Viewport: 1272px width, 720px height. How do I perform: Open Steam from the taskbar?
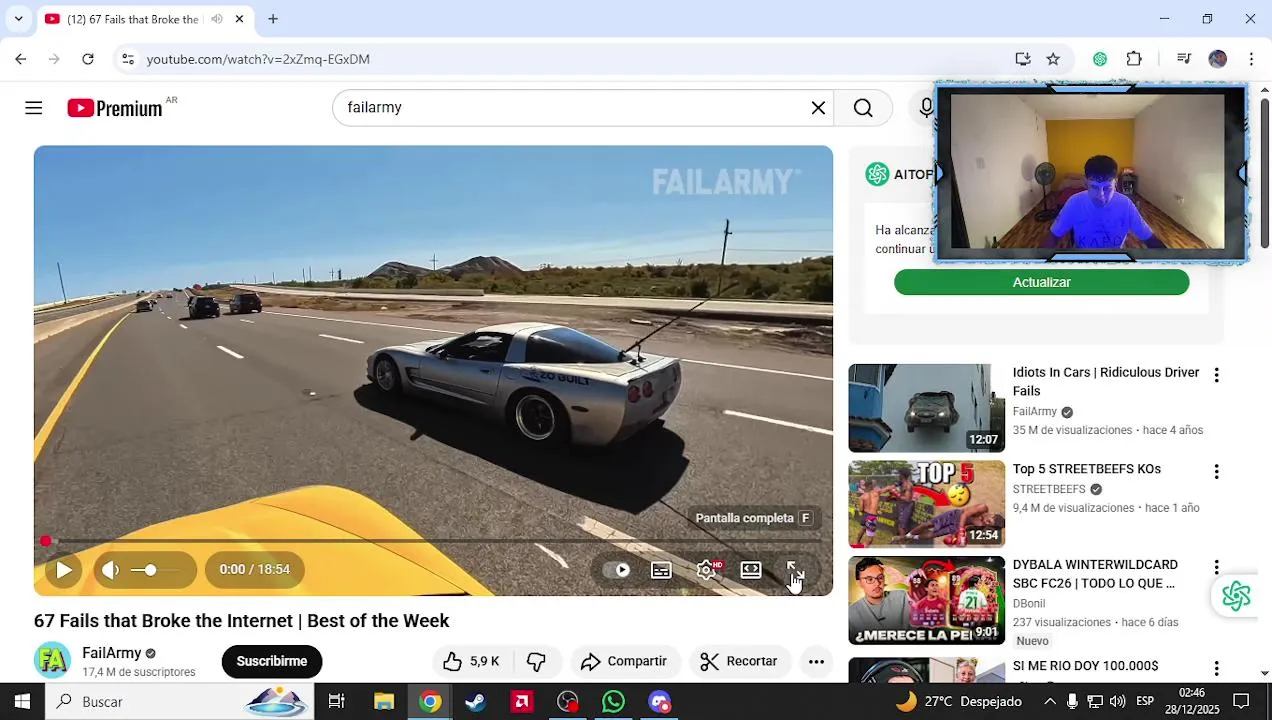[x=476, y=701]
